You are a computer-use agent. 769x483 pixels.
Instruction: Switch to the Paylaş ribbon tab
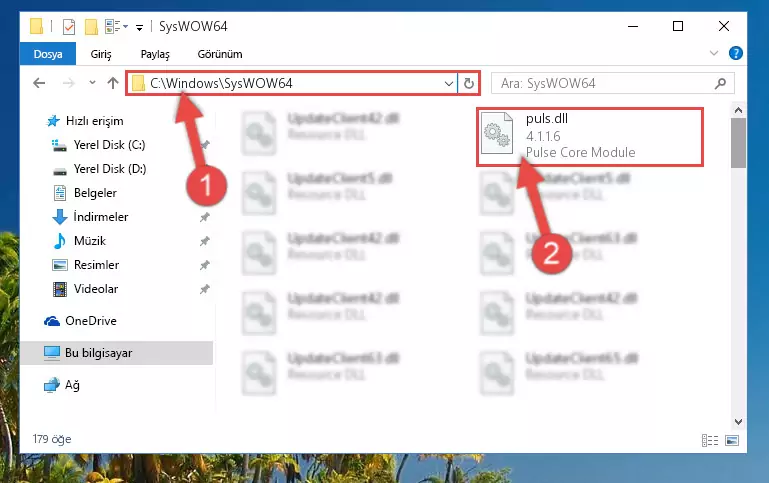(155, 54)
